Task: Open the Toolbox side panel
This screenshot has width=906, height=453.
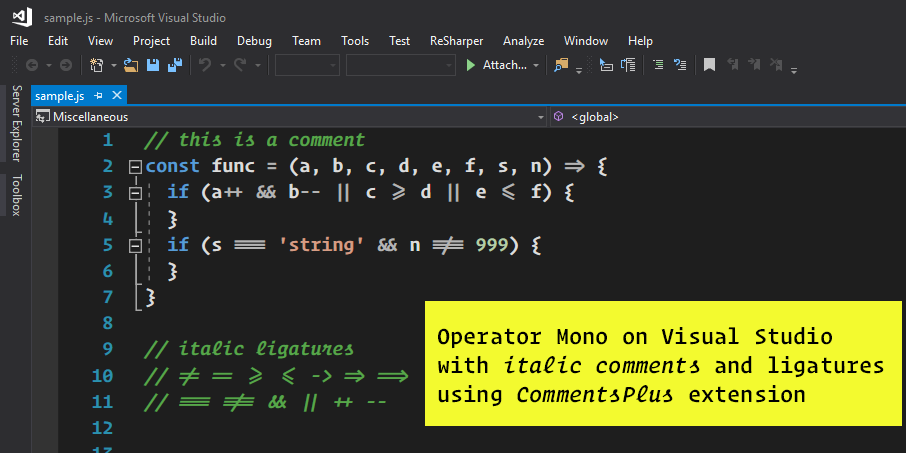Action: [17, 195]
